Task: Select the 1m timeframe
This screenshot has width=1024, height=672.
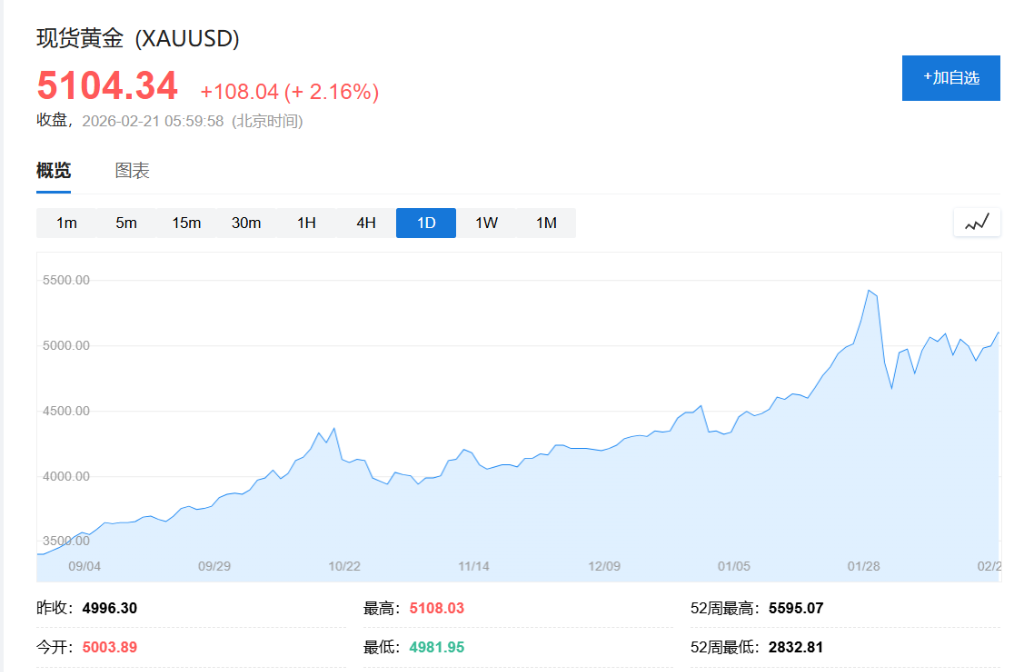Action: point(65,222)
